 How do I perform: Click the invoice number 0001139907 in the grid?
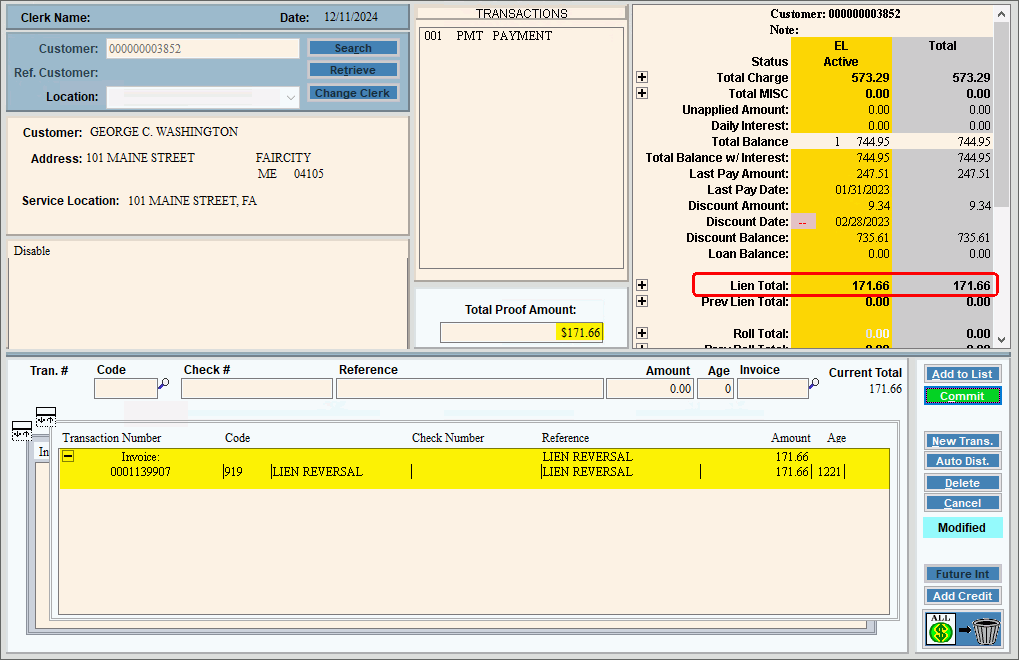[x=140, y=472]
